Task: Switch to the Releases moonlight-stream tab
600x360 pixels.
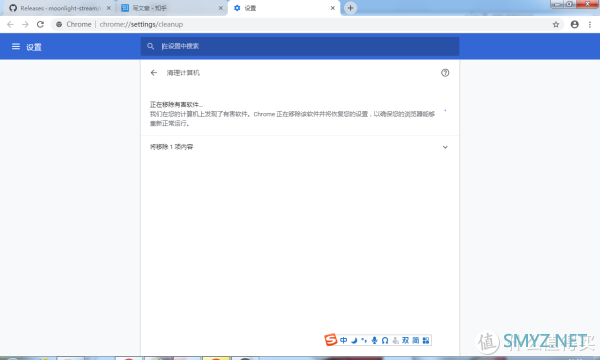Action: [57, 8]
